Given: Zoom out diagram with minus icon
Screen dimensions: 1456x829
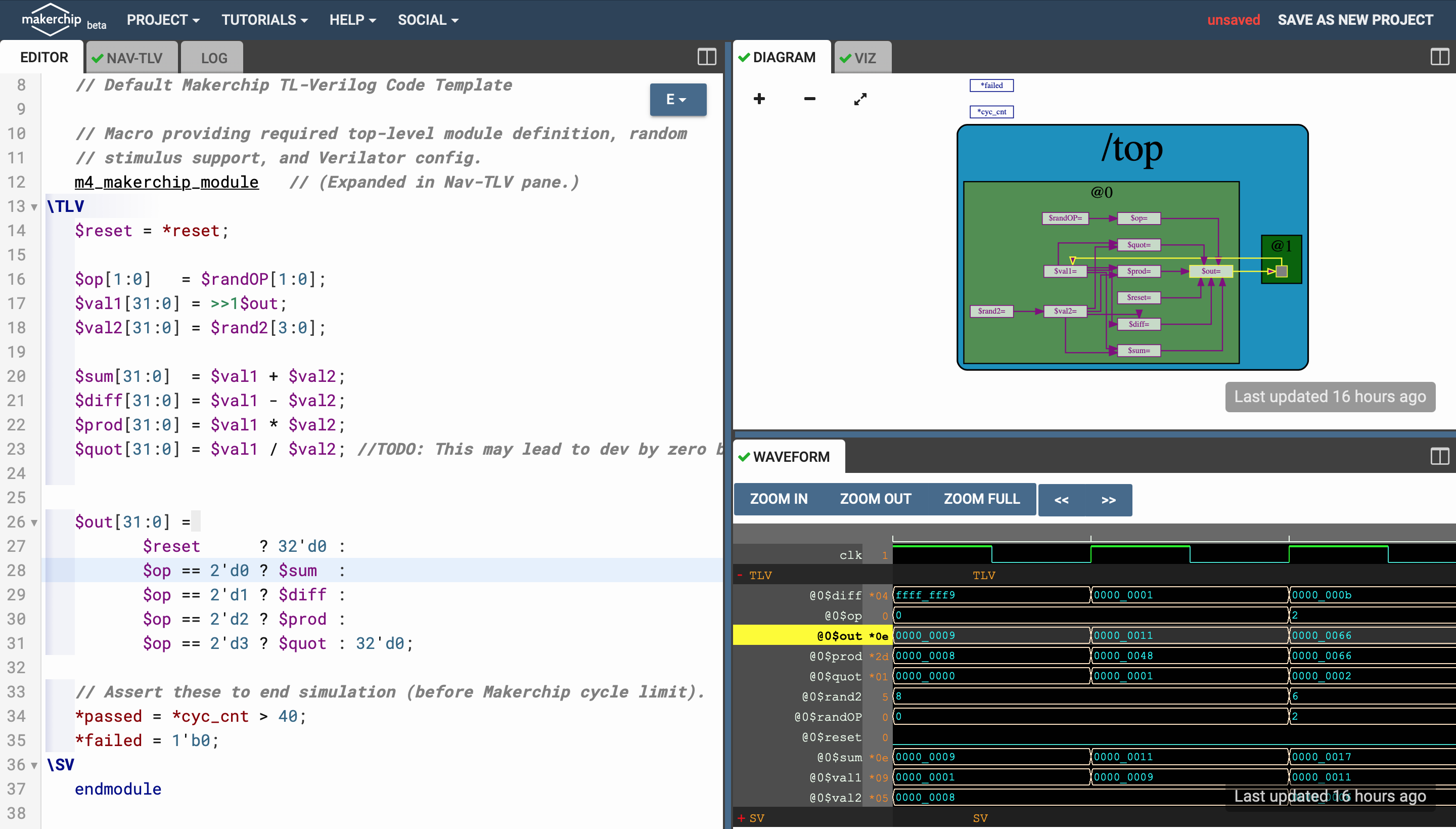Looking at the screenshot, I should coord(810,99).
